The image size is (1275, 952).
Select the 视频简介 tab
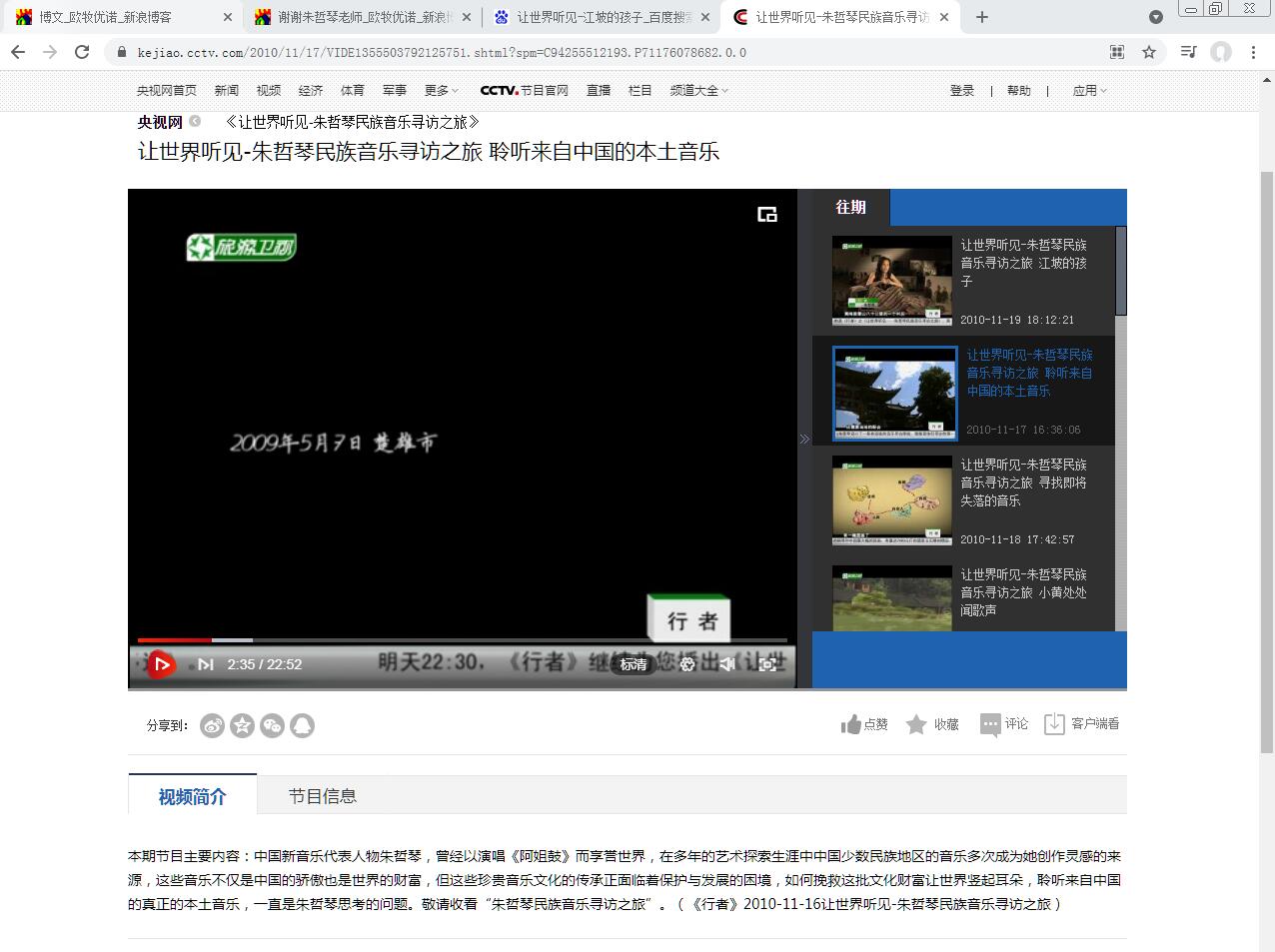(192, 796)
